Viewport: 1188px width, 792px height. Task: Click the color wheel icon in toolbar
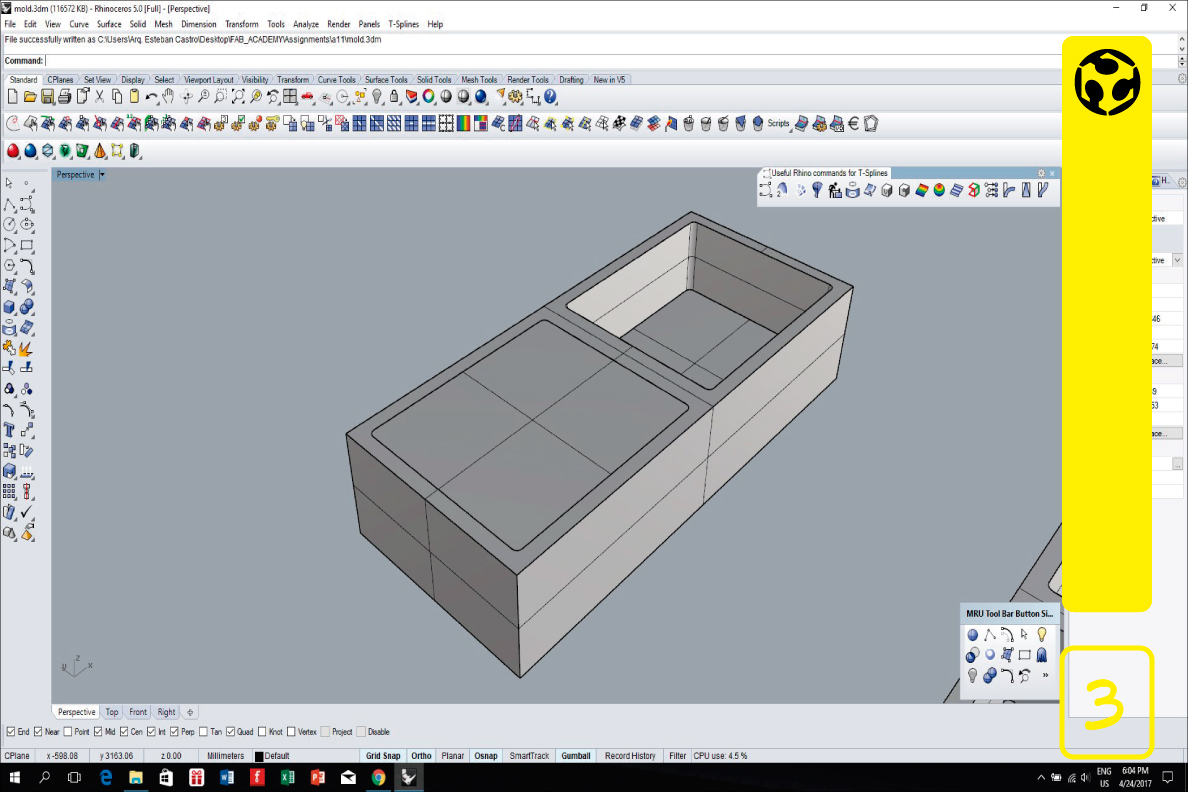coord(428,97)
